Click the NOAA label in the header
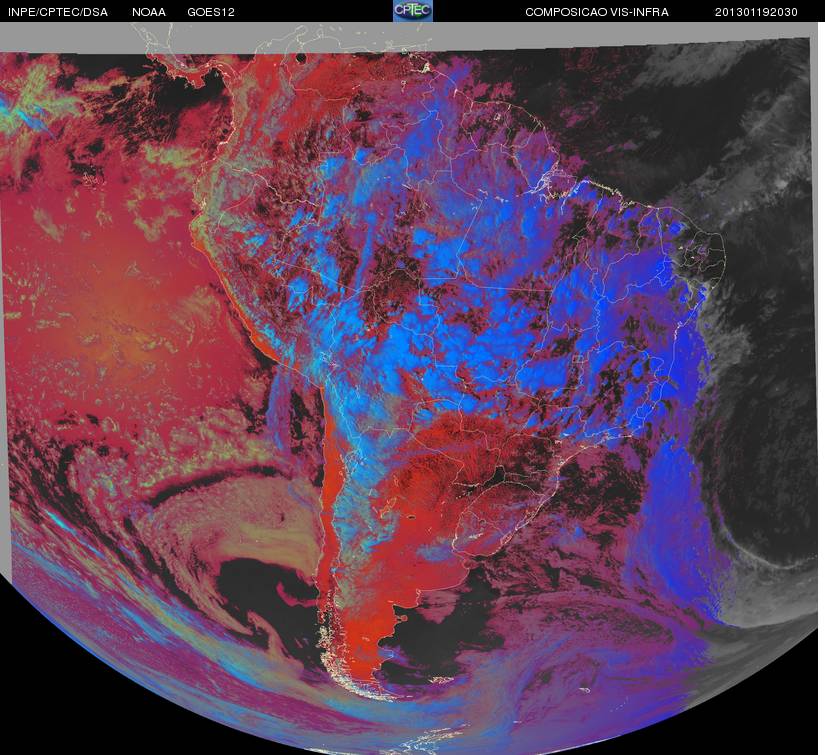 tap(149, 12)
